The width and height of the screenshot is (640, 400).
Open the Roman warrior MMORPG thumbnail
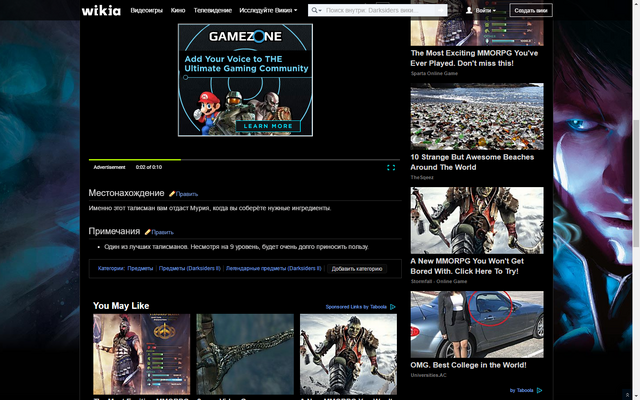pyautogui.click(x=142, y=354)
